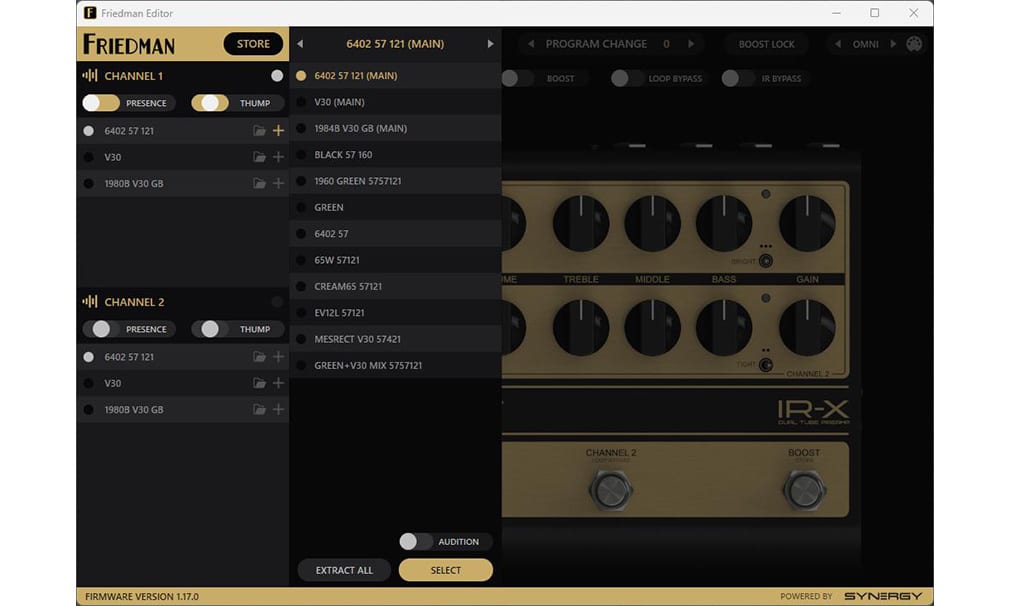Click plus icon on Channel 1 1980B V30 GB
This screenshot has width=1010, height=606.
278,184
